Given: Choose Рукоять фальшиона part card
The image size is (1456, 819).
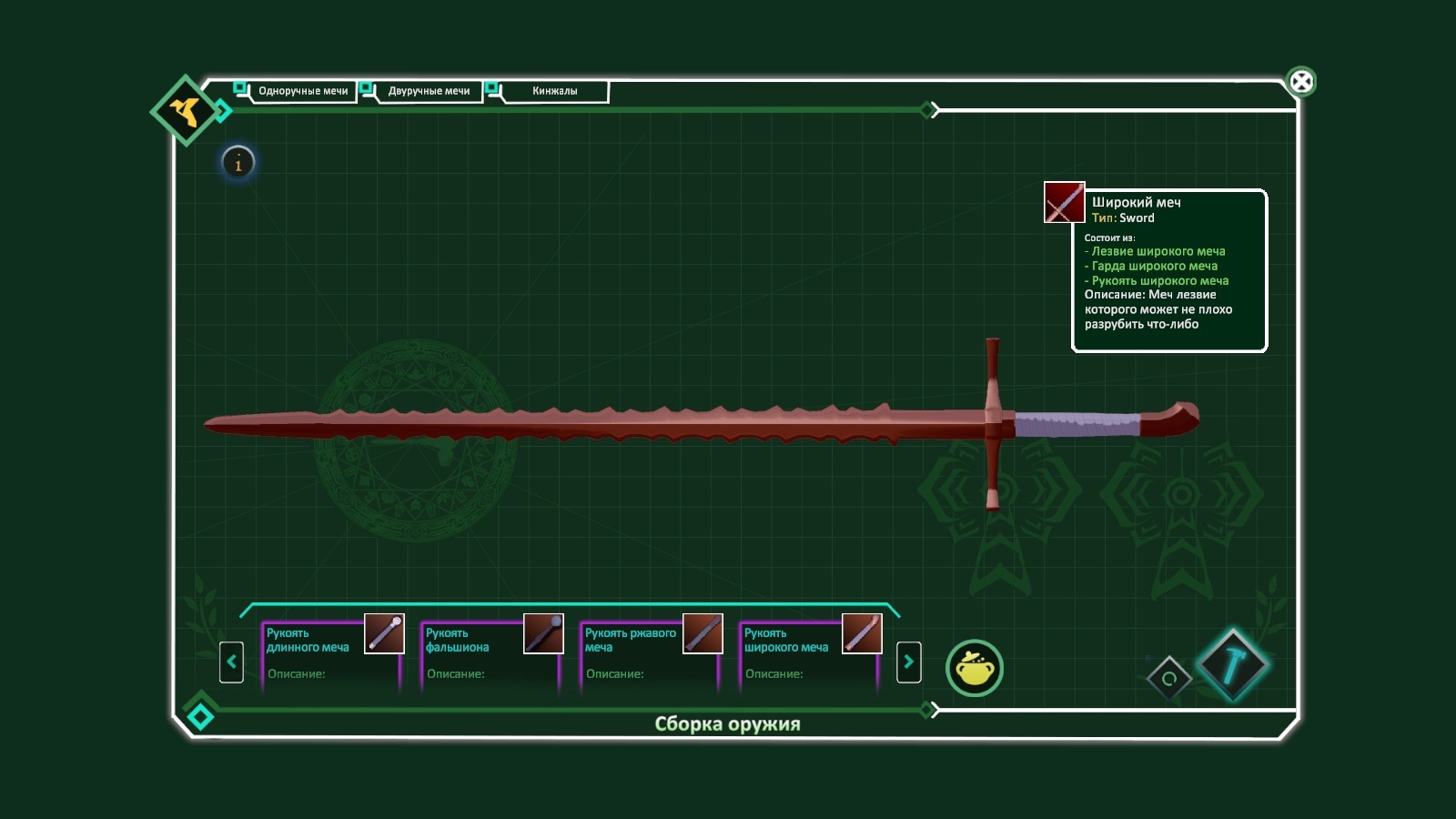Looking at the screenshot, I should click(x=490, y=655).
